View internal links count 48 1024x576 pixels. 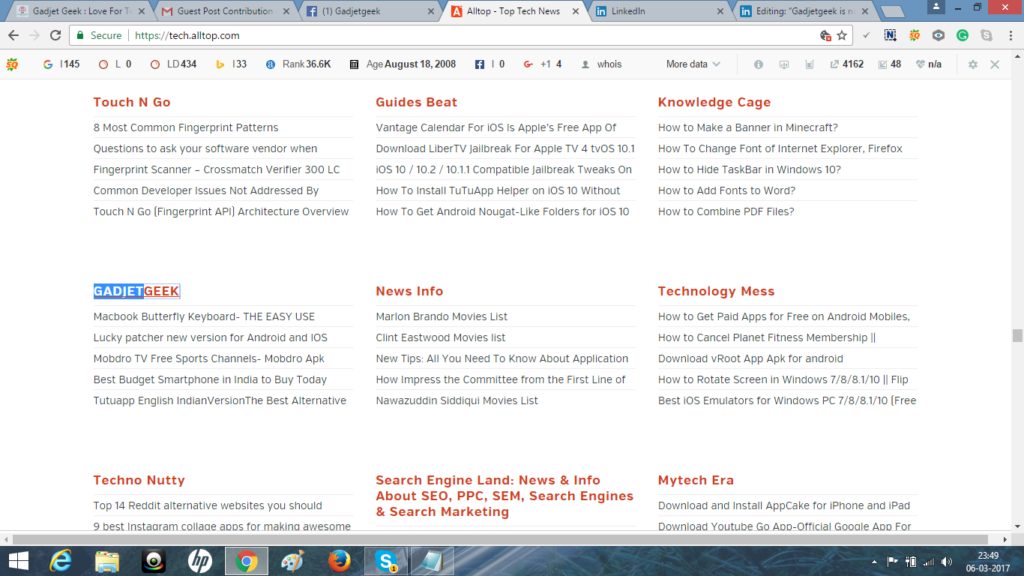(x=889, y=64)
